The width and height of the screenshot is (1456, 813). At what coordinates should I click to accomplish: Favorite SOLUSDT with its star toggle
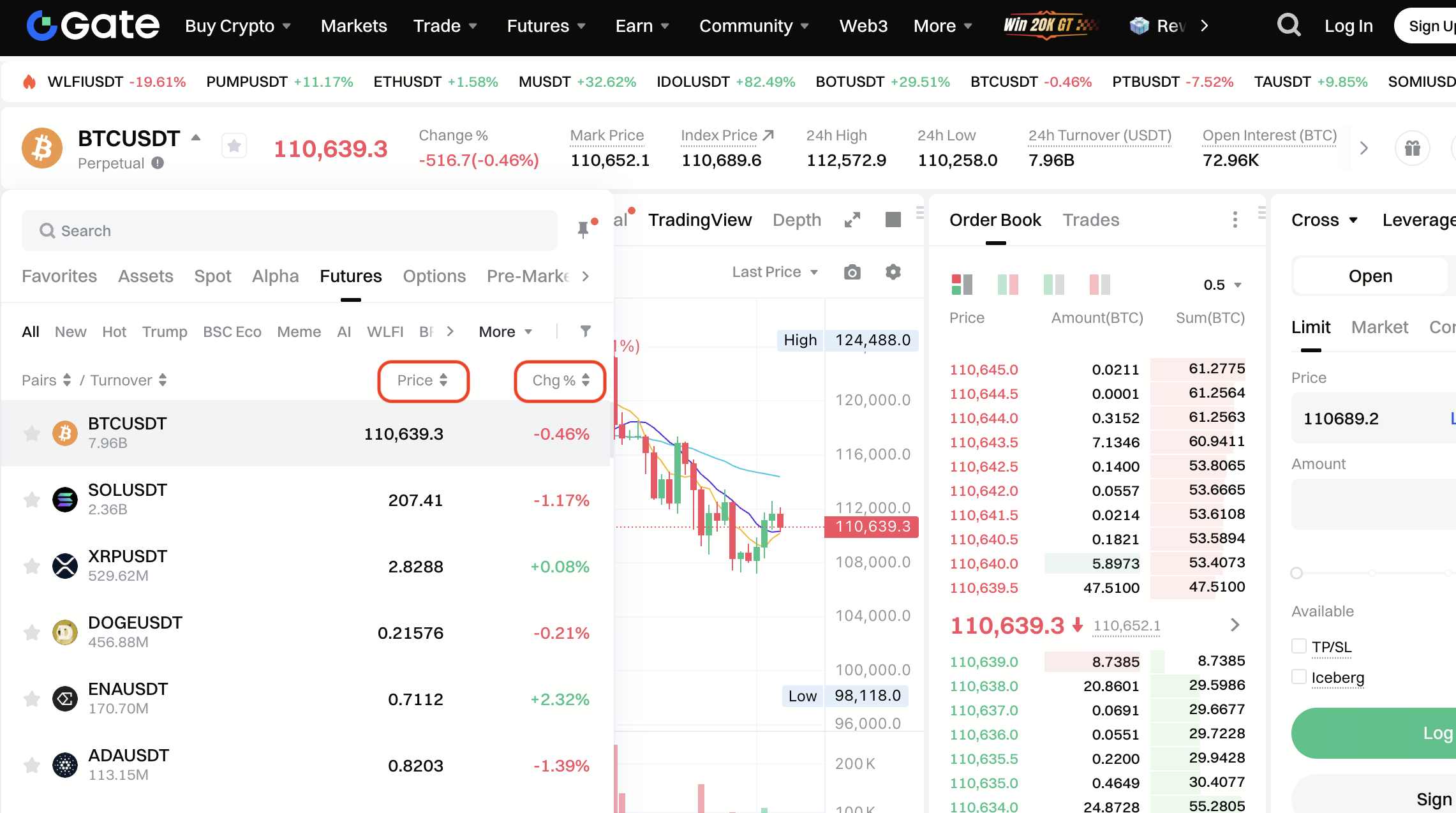click(x=31, y=500)
